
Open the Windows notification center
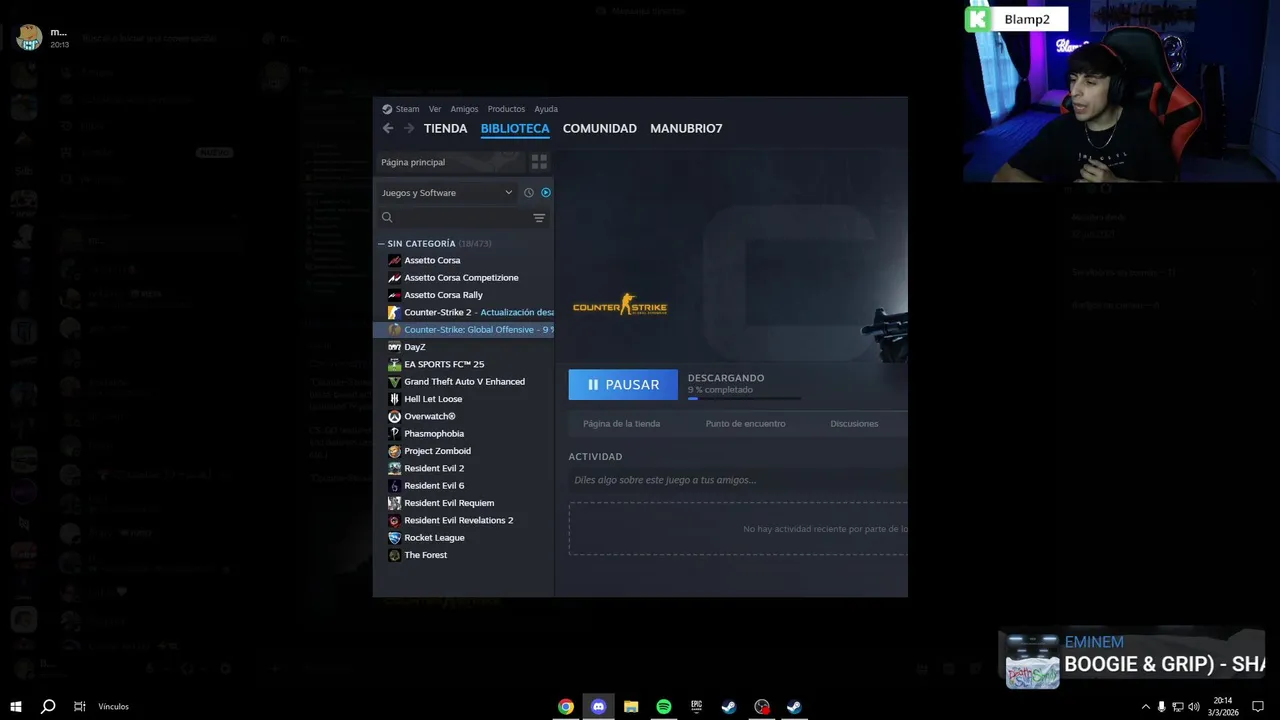(1258, 707)
